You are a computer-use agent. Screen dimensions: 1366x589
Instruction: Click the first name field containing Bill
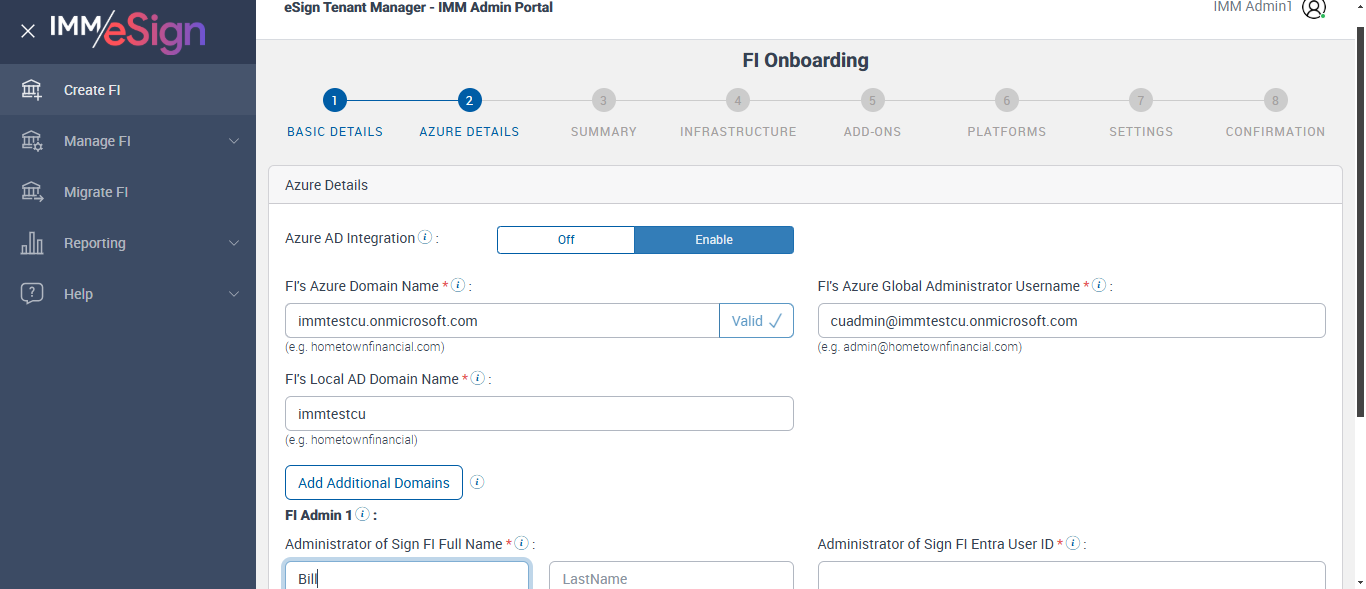407,576
